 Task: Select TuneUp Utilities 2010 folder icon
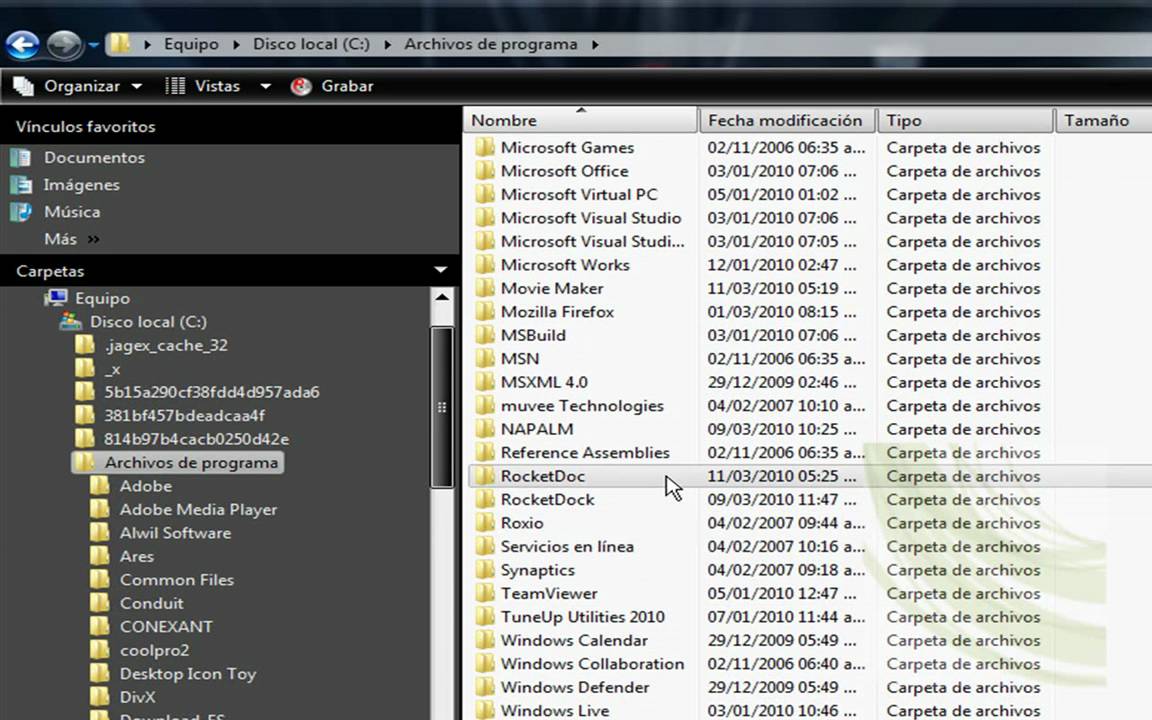[x=484, y=617]
